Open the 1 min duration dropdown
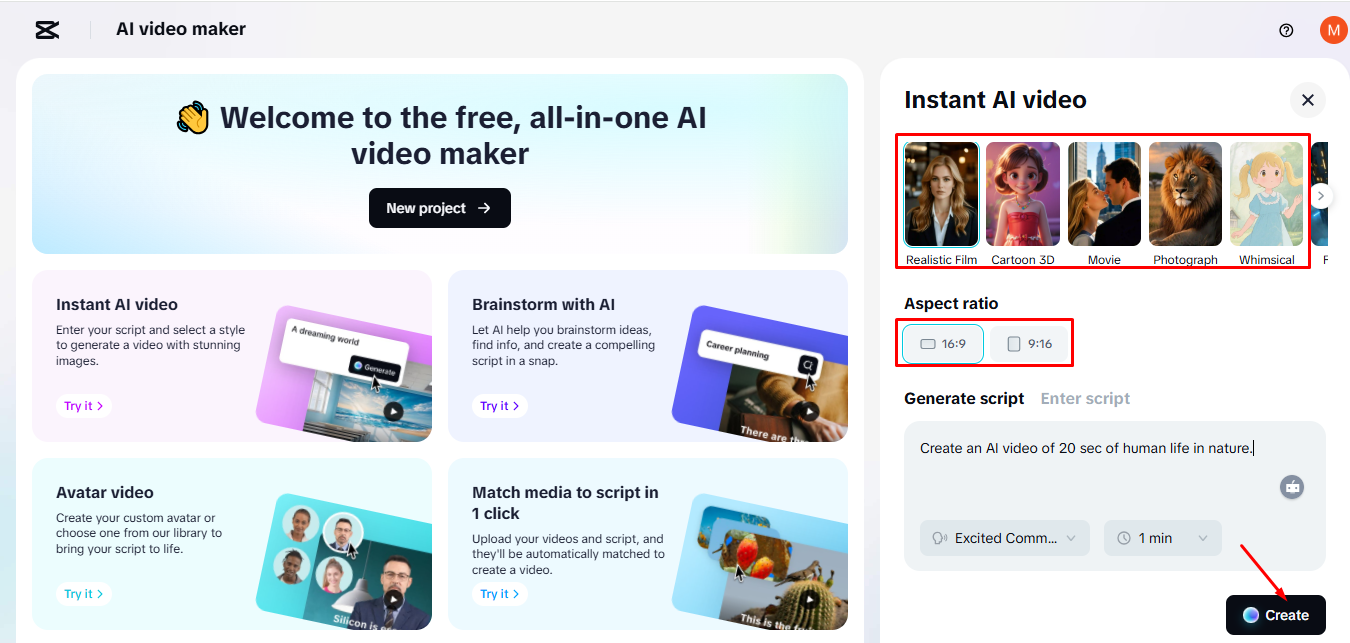The width and height of the screenshot is (1350, 643). pos(1163,538)
